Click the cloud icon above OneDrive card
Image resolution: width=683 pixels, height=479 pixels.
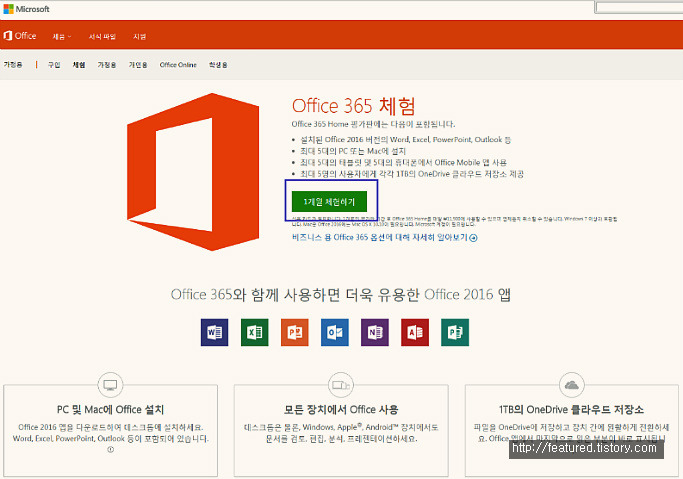[x=571, y=385]
